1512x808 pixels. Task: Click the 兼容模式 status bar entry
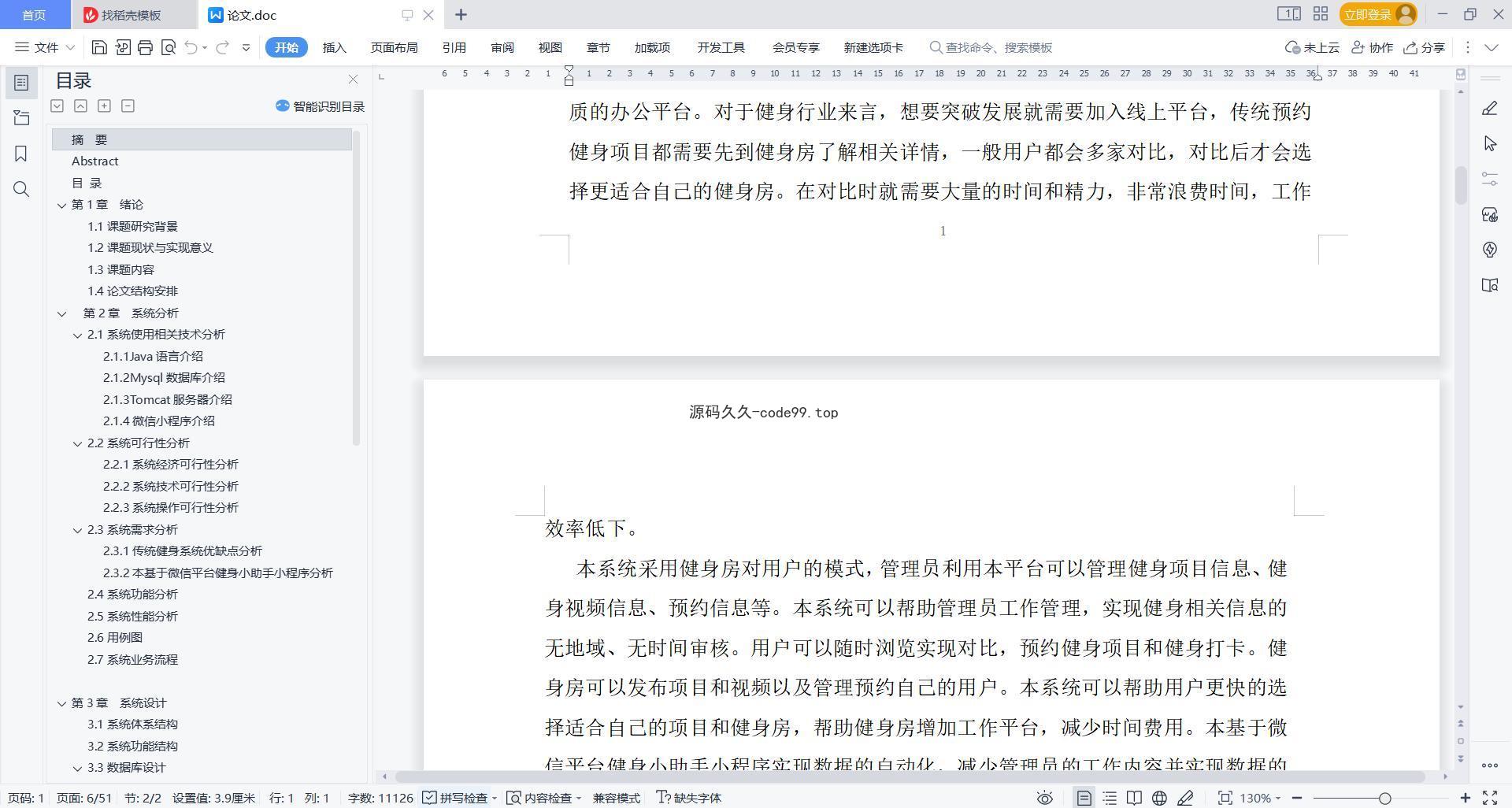pyautogui.click(x=616, y=798)
